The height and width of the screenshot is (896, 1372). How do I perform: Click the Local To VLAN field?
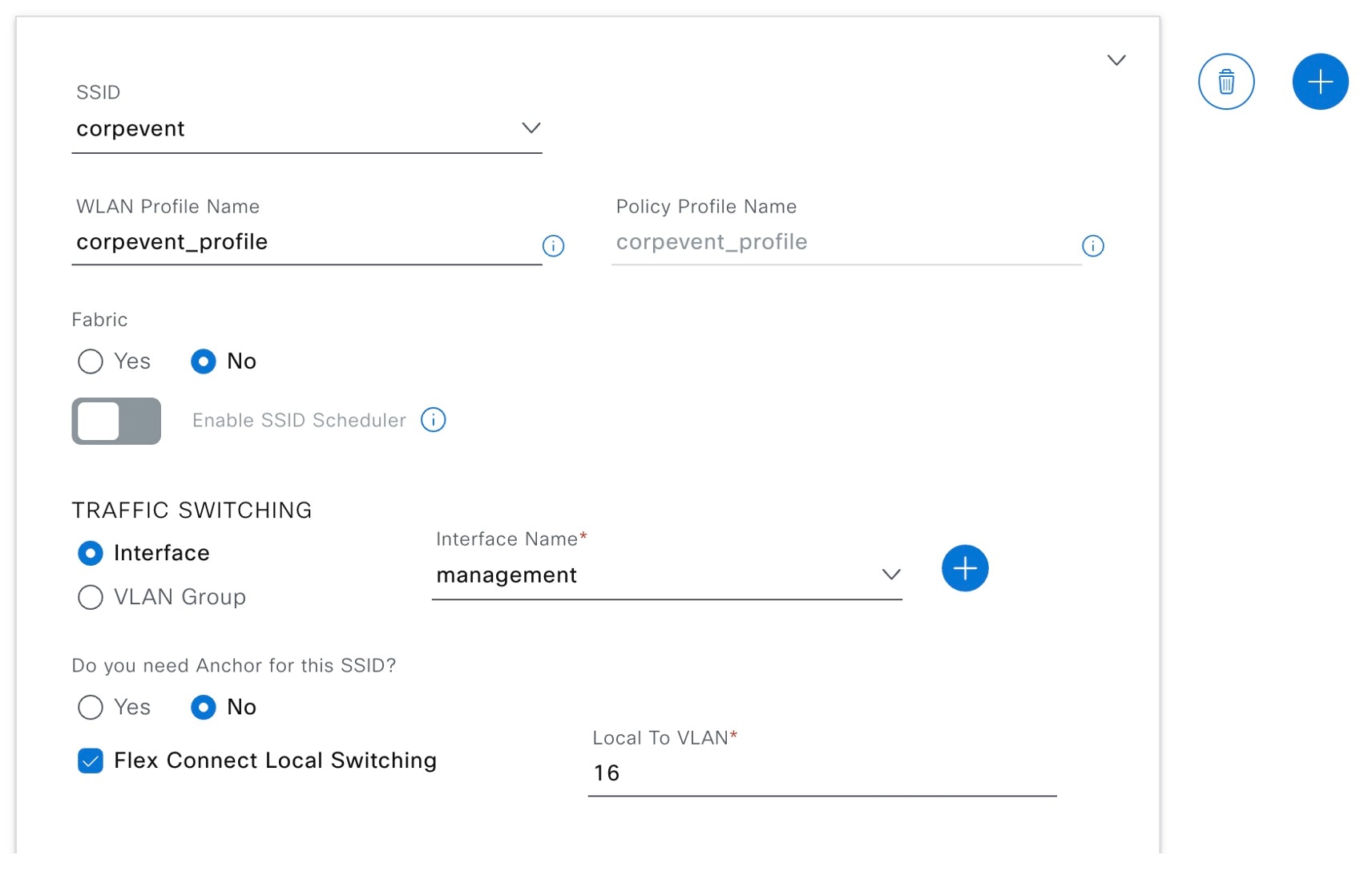click(x=821, y=773)
